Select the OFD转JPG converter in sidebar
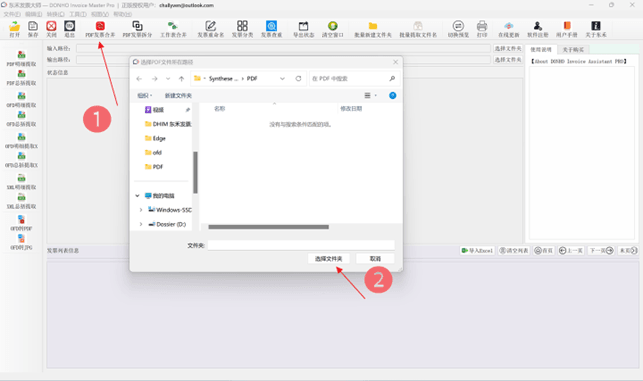This screenshot has height=381, width=643. pyautogui.click(x=21, y=242)
